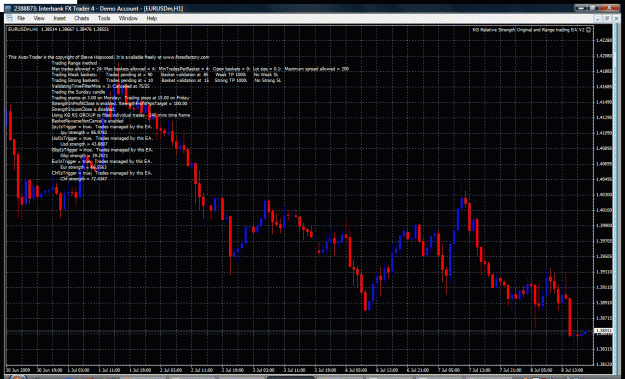This screenshot has width=625, height=379.
Task: Click the topmost 1.42 price scale label
Action: click(603, 41)
